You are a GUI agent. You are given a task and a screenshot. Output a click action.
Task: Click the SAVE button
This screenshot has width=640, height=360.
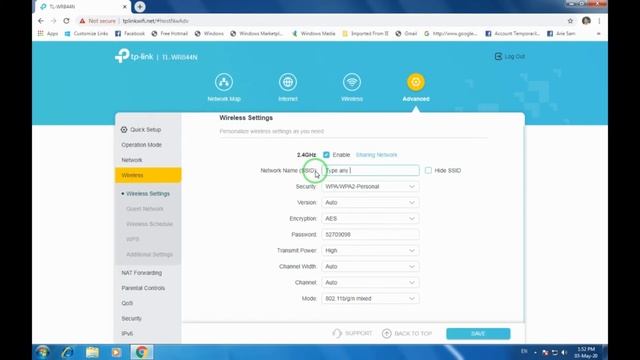point(478,333)
